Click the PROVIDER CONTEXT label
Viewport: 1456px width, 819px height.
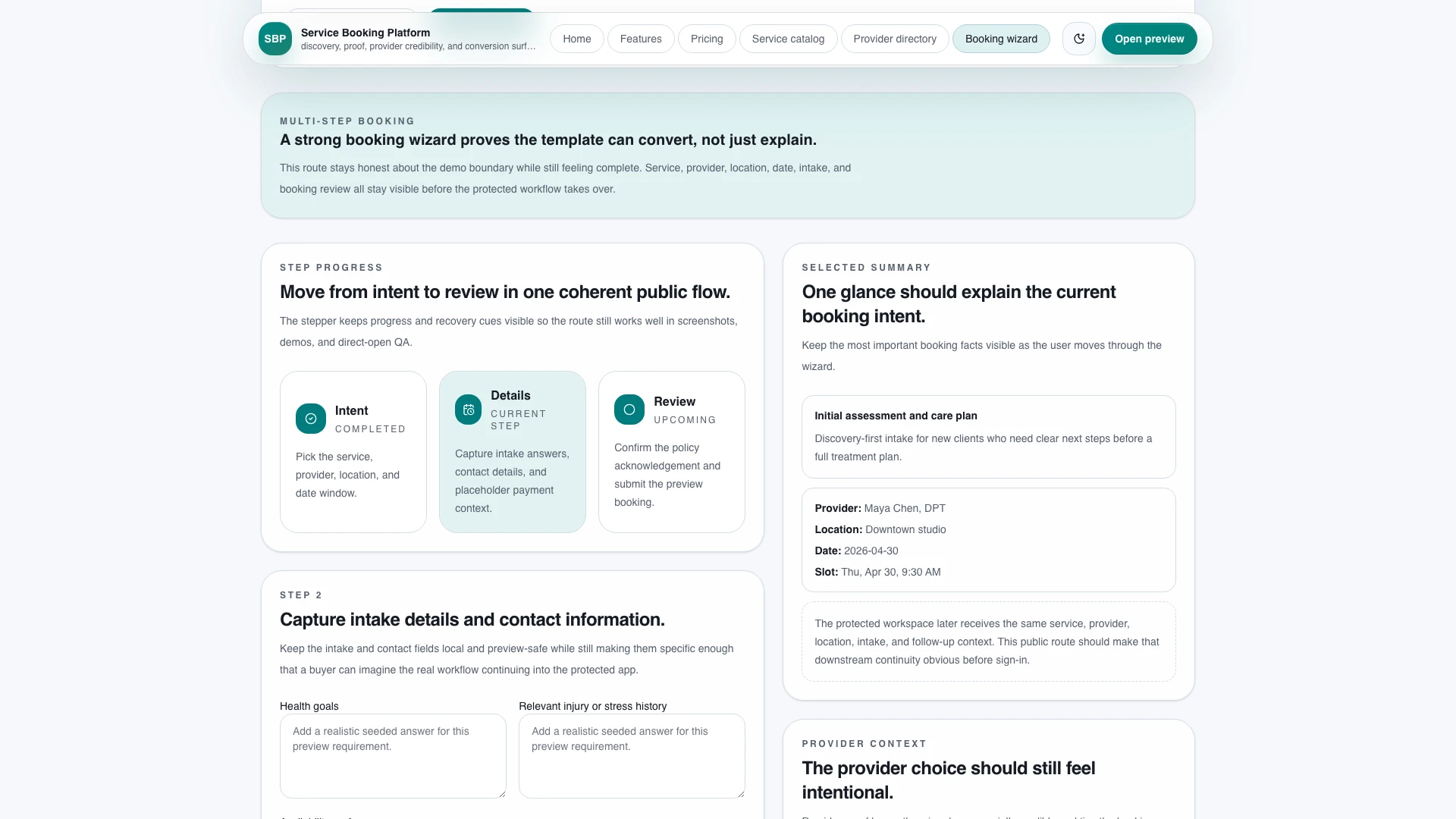tap(864, 744)
